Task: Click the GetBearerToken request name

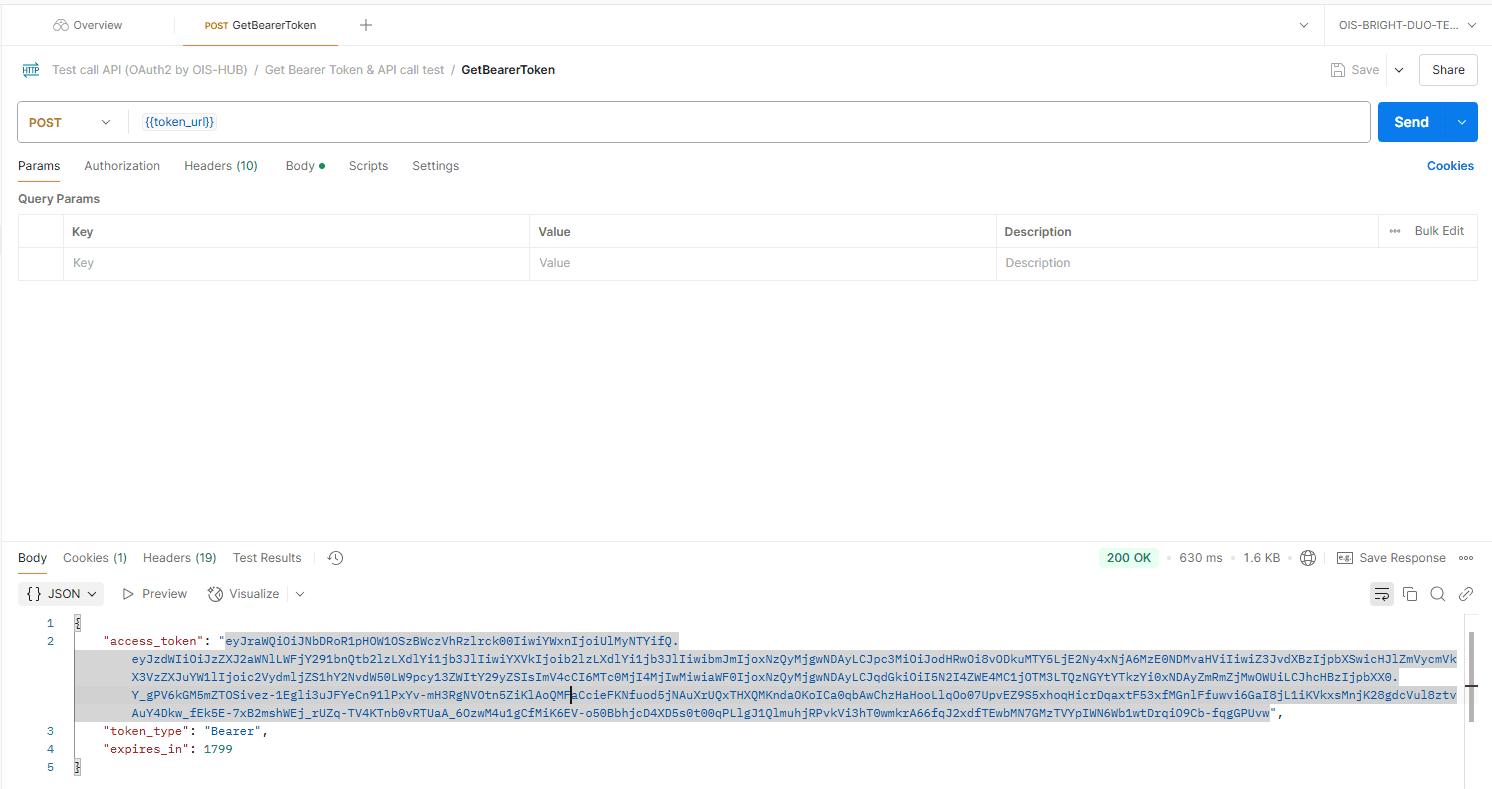Action: coord(508,70)
